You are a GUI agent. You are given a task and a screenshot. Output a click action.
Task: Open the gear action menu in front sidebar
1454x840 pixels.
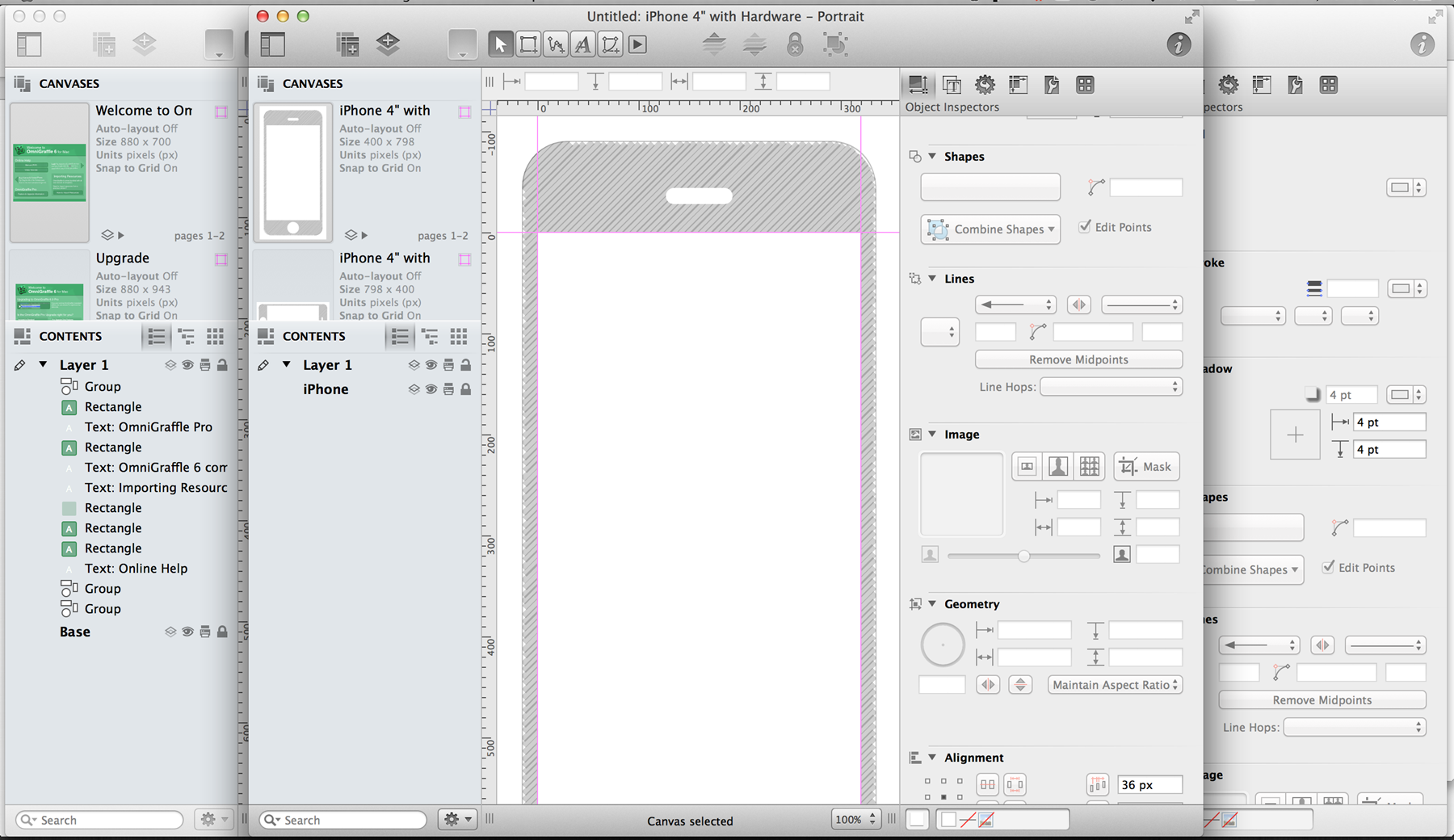coord(457,819)
